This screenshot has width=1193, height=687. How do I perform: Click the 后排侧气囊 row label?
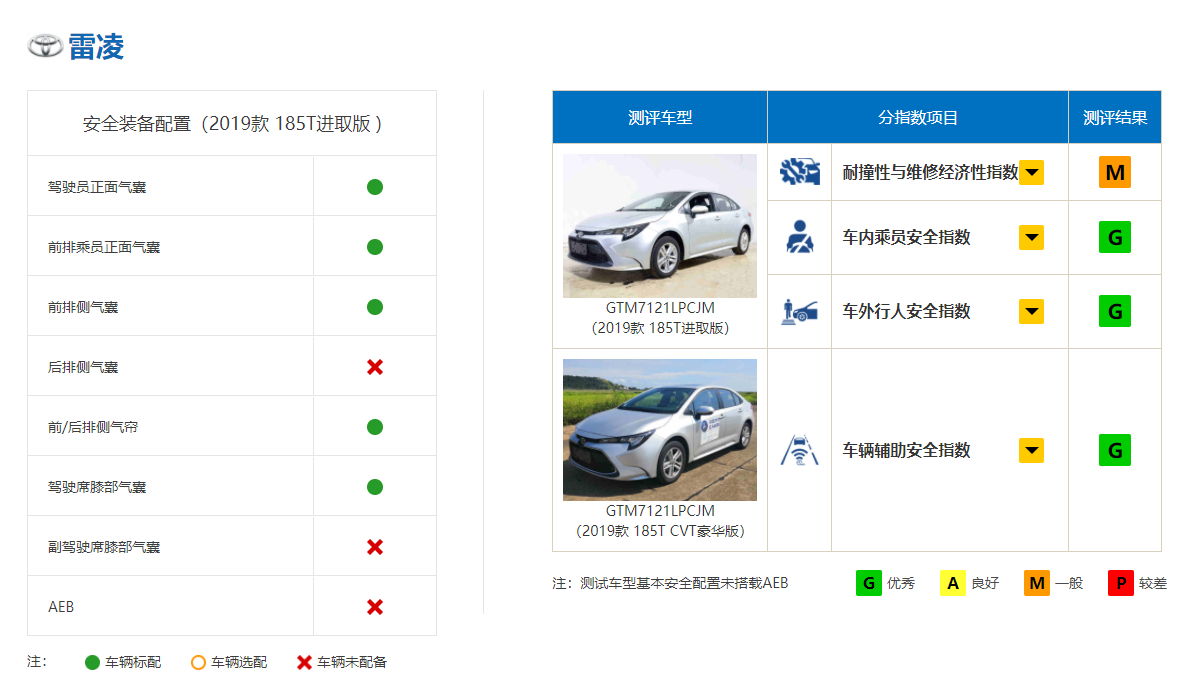click(x=82, y=367)
